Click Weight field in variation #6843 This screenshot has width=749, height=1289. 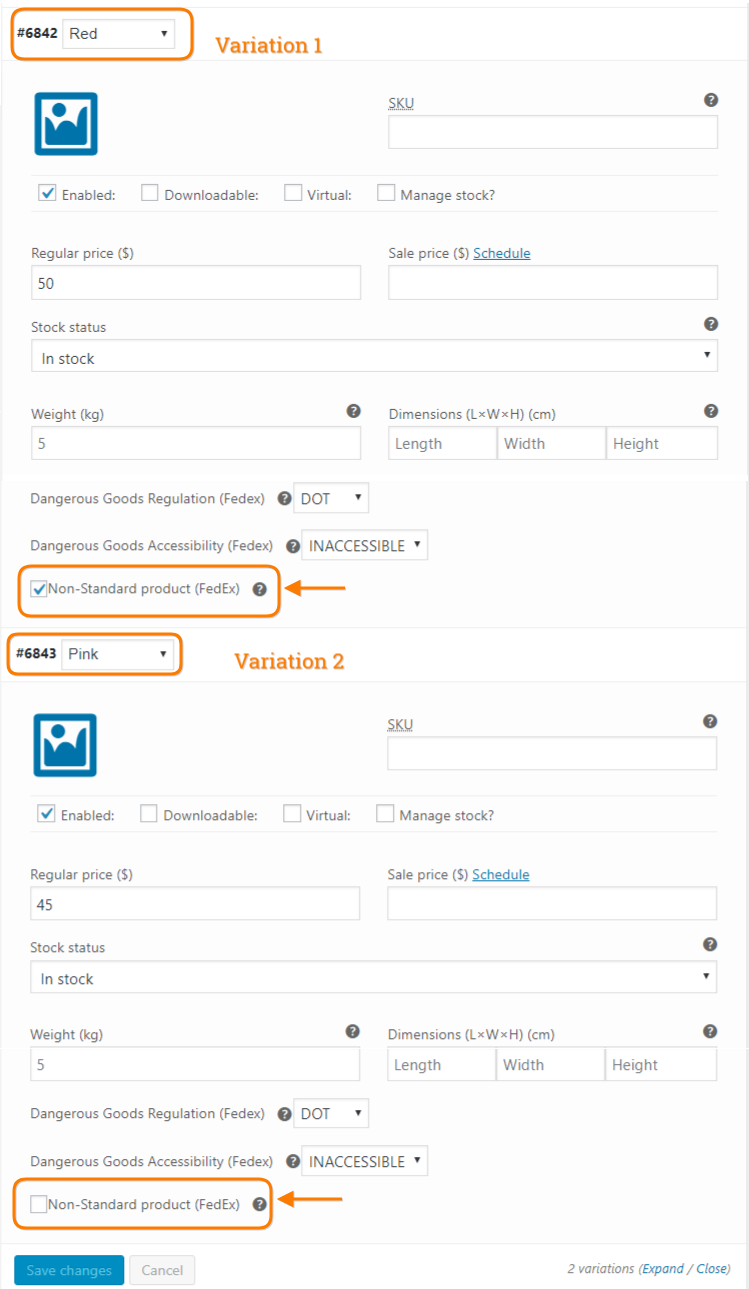click(195, 1064)
